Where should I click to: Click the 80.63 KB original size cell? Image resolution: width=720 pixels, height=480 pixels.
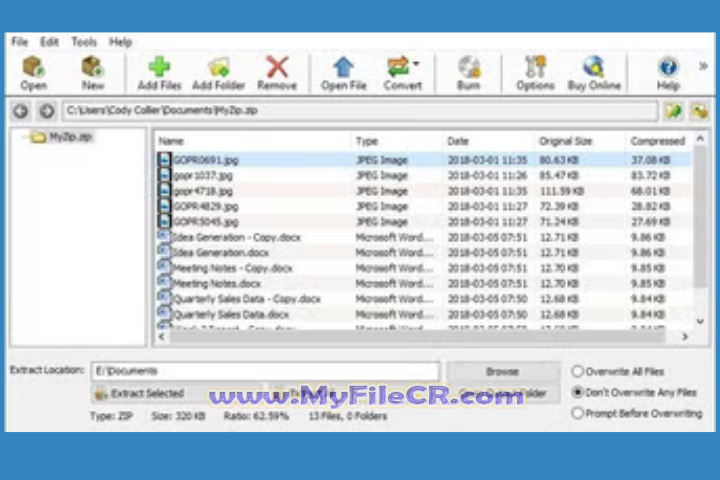559,160
